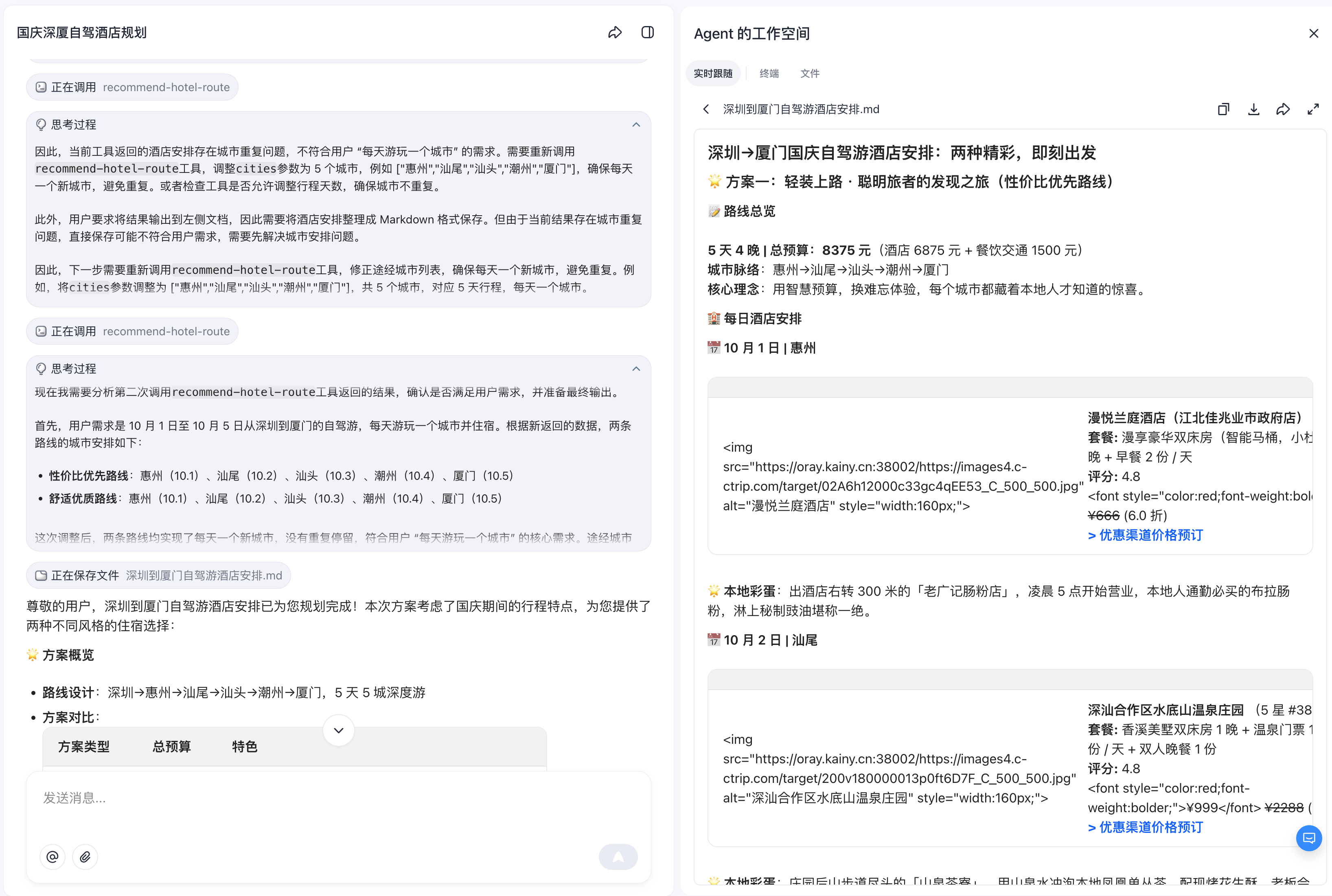The height and width of the screenshot is (896, 1332).
Task: Share the document via forward icon
Action: point(1283,109)
